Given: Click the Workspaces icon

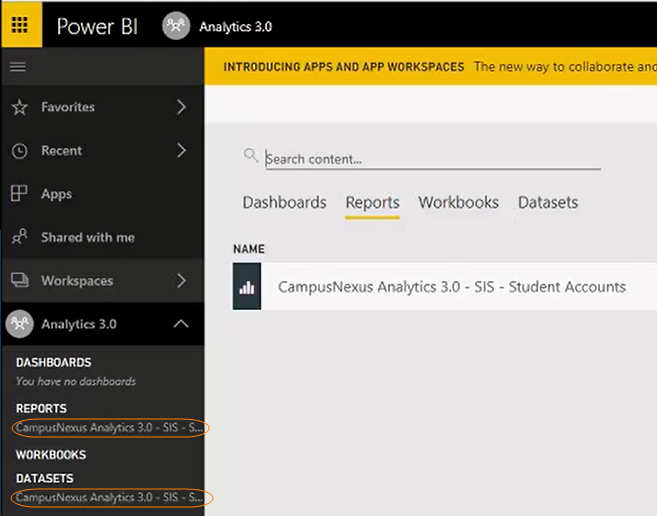Looking at the screenshot, I should tap(20, 280).
